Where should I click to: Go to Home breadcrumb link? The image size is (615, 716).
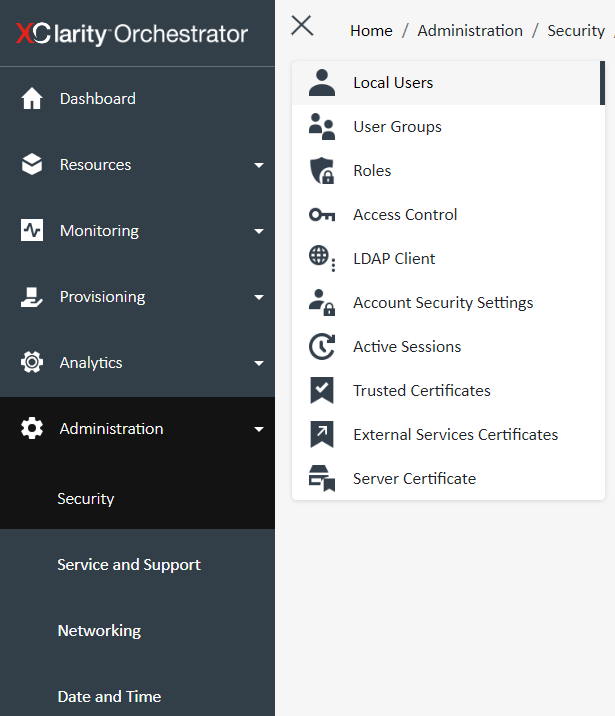click(x=371, y=31)
